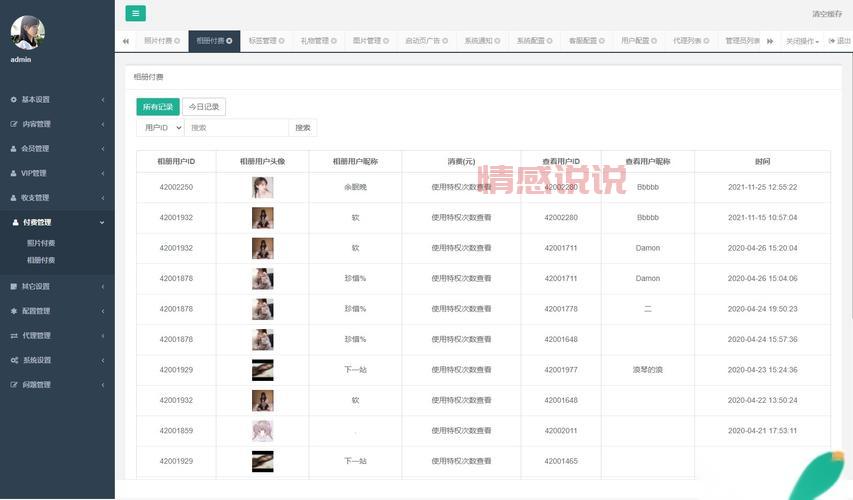Click viewer user ID 42001465
Screen dimensions: 853x500
(561, 461)
